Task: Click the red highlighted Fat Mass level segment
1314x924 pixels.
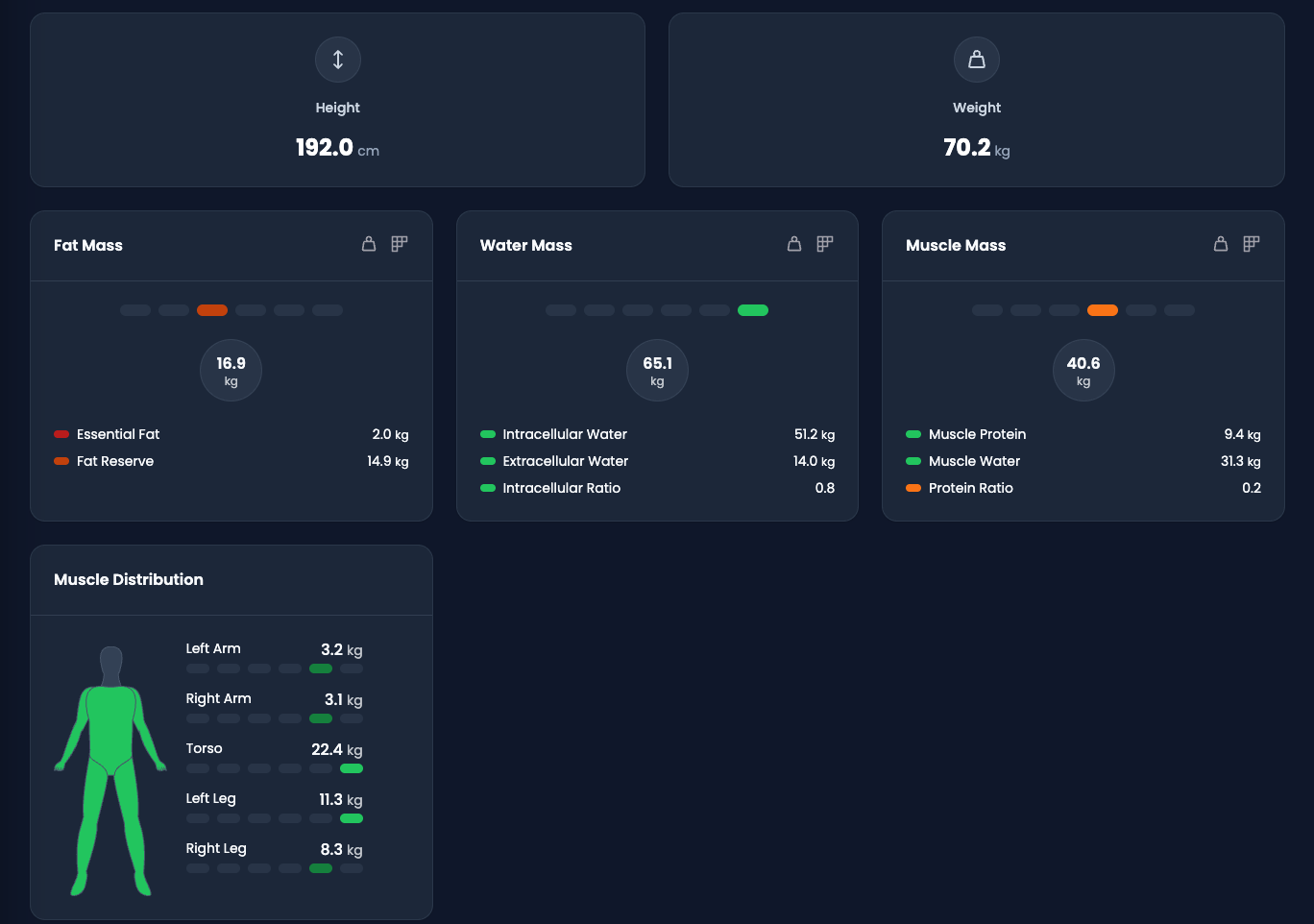Action: (x=212, y=310)
